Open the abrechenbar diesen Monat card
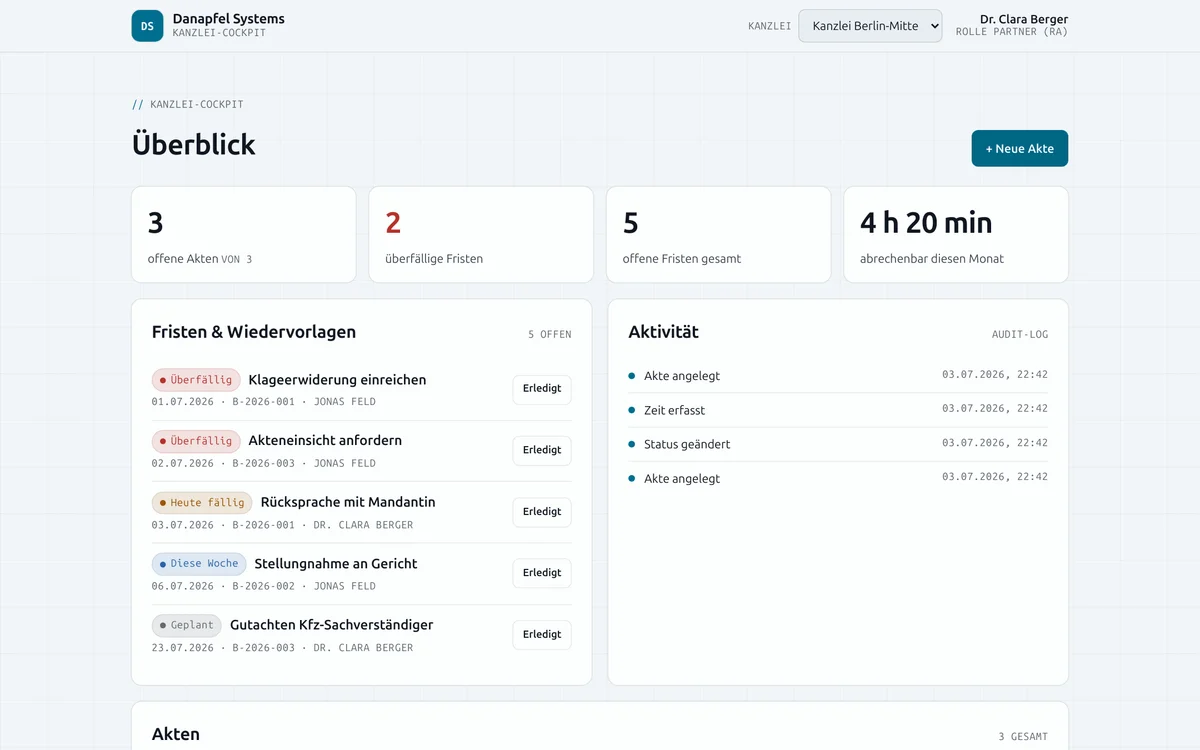This screenshot has width=1200, height=750. (x=956, y=235)
